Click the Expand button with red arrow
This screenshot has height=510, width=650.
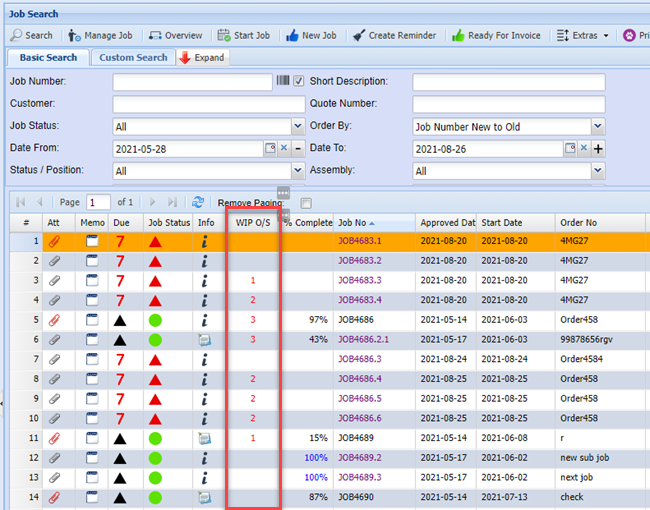click(x=201, y=57)
